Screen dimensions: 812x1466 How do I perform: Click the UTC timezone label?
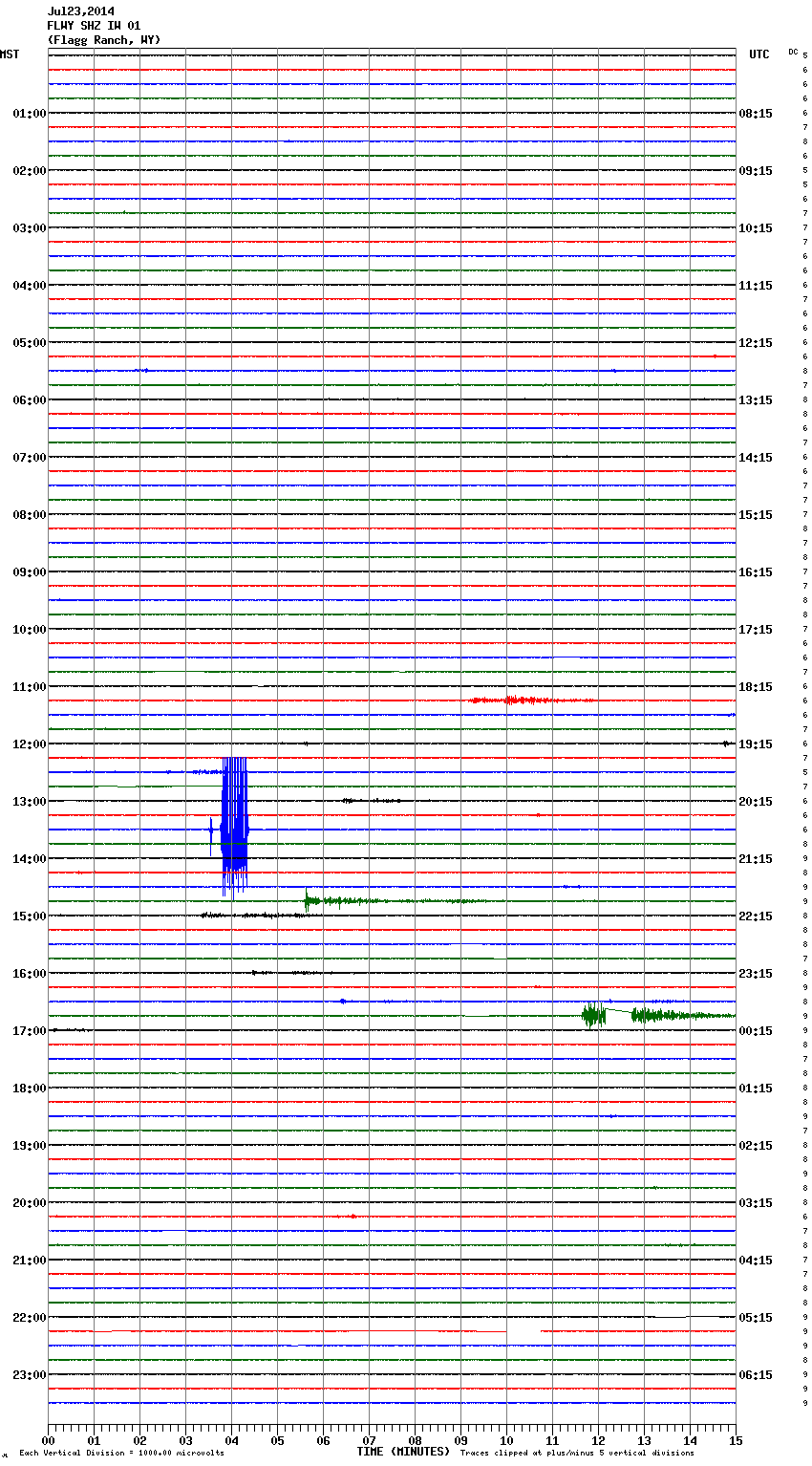point(759,54)
